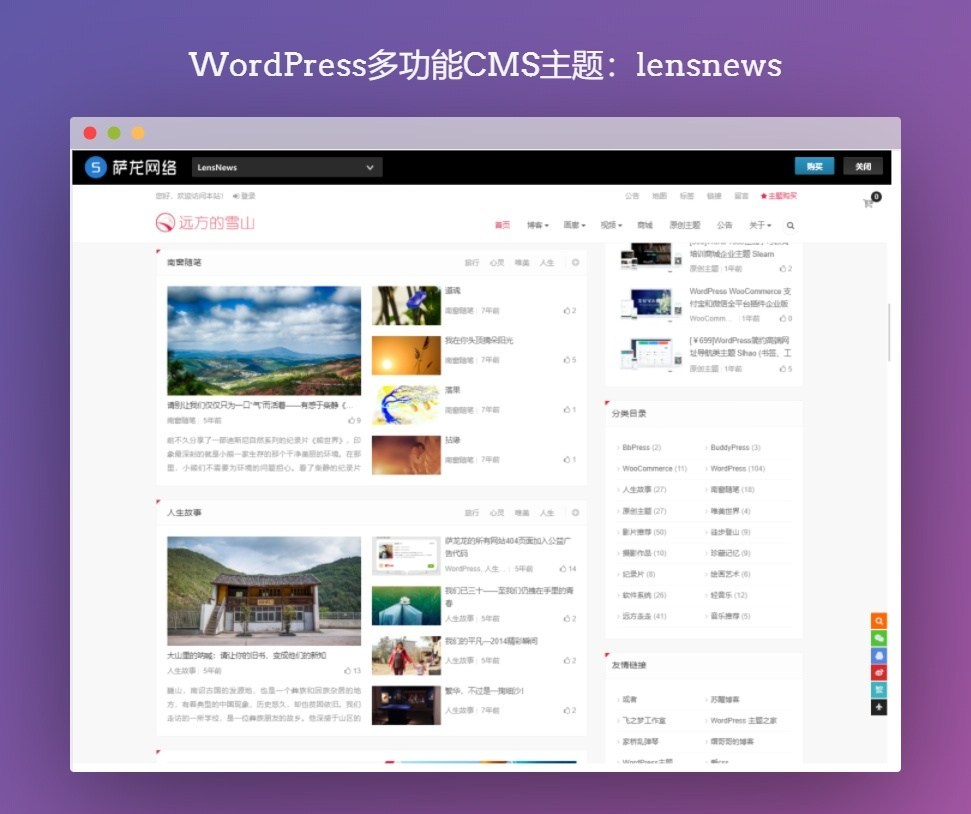Open the article 大山里的呐喊
The width and height of the screenshot is (971, 814).
point(246,655)
